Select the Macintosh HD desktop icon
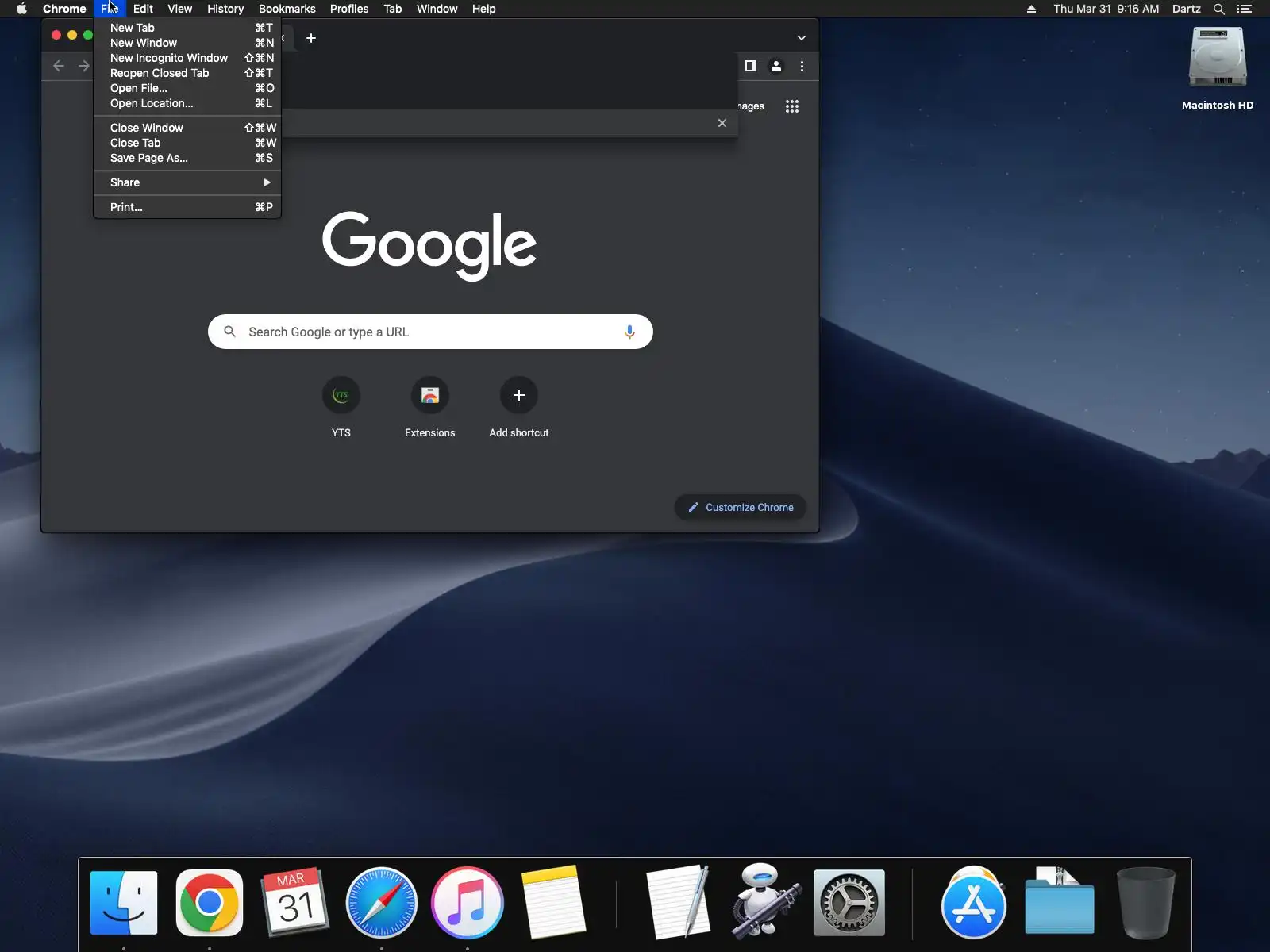Screen dimensions: 1270x952 pyautogui.click(x=1218, y=69)
